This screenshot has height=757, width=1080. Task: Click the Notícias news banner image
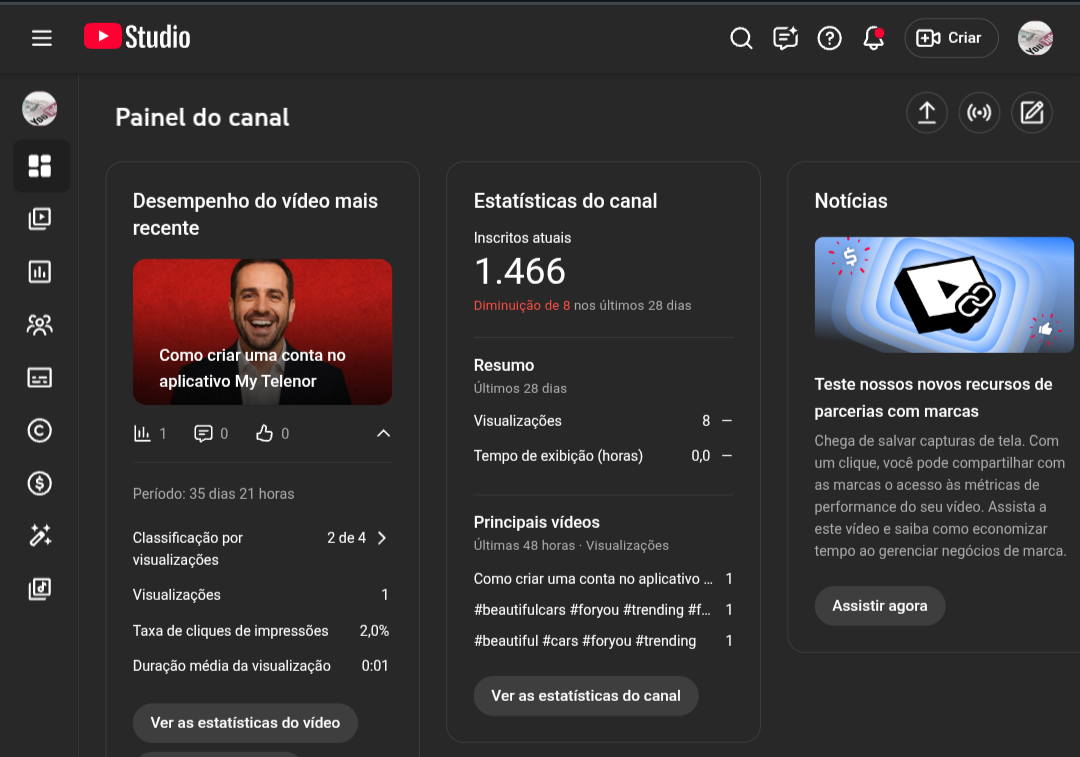944,295
